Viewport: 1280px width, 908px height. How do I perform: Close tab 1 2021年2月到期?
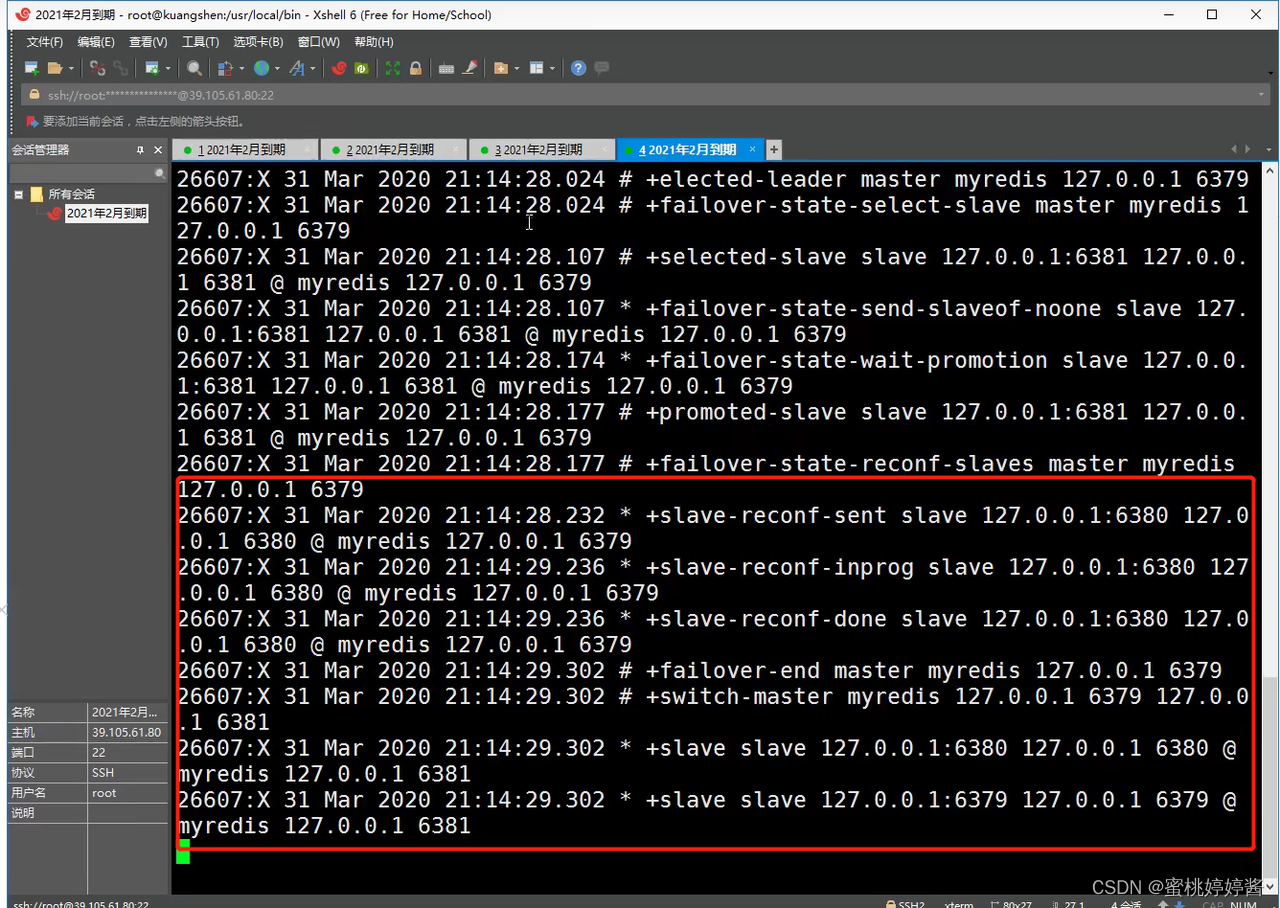tap(308, 150)
